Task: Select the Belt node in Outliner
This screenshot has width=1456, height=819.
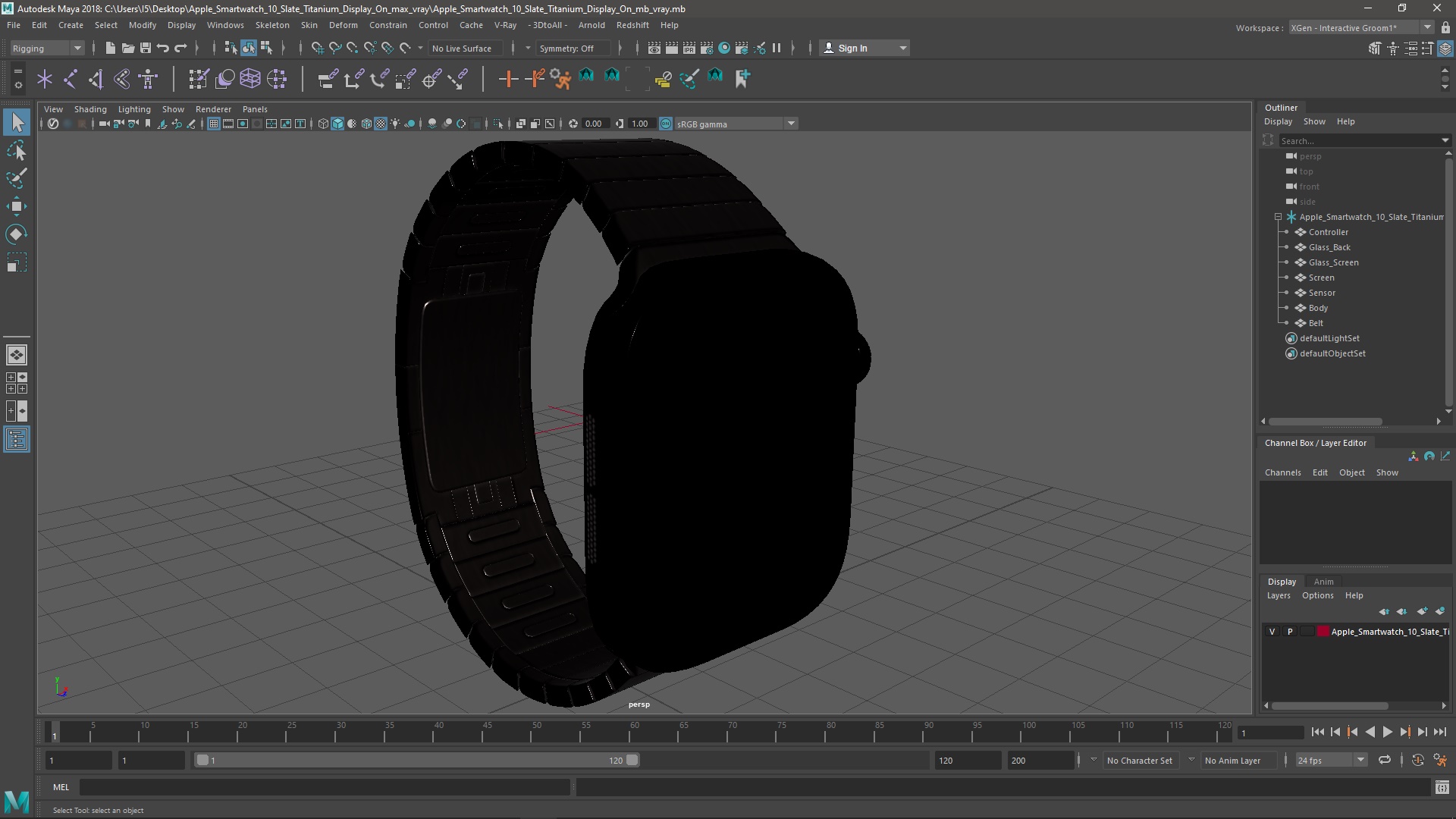Action: pyautogui.click(x=1316, y=323)
